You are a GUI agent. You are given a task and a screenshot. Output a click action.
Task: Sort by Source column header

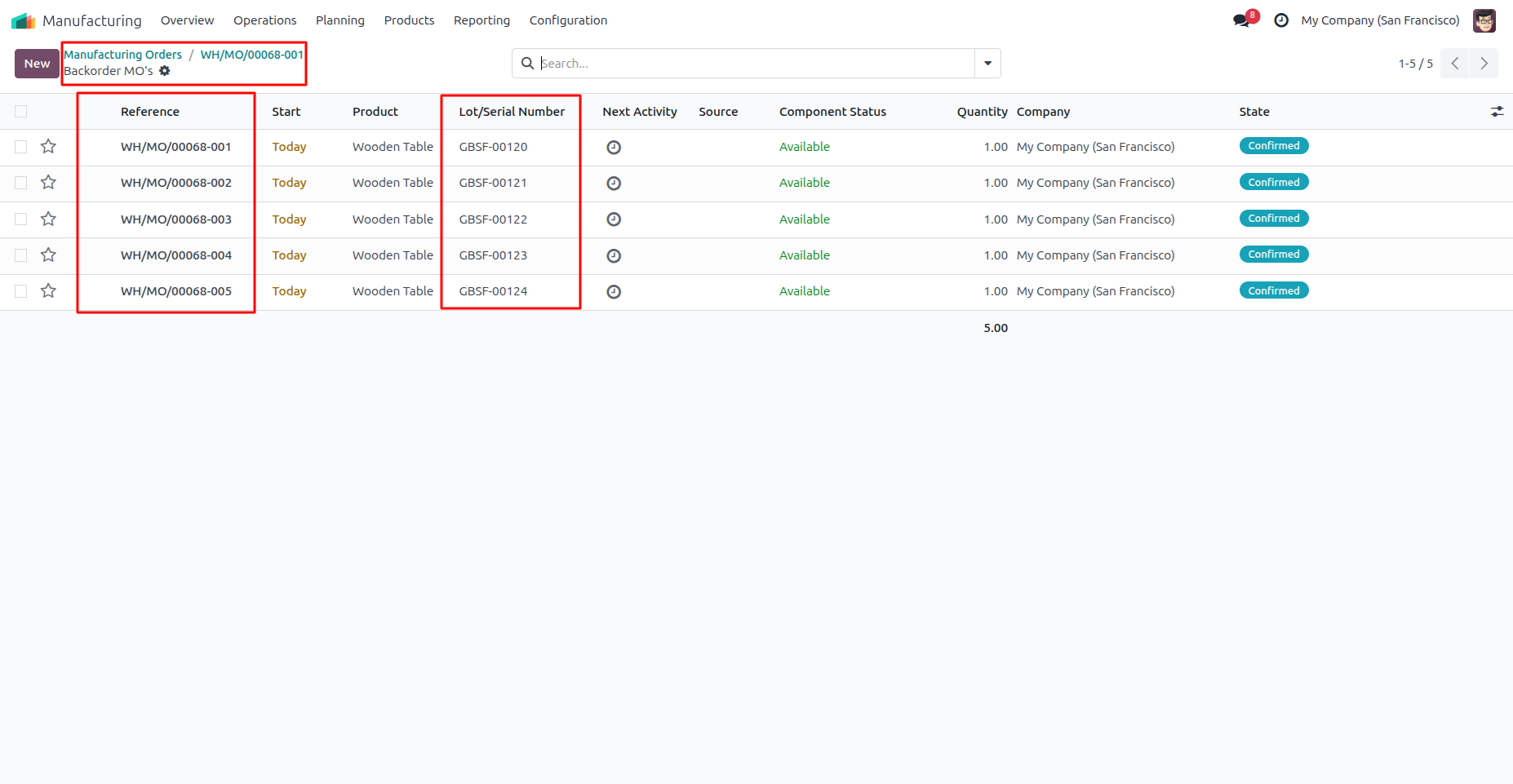[718, 112]
